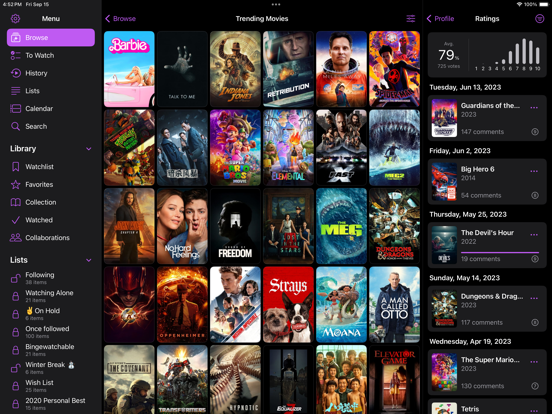
Task: Open A Man Called Otto poster
Action: click(x=394, y=305)
